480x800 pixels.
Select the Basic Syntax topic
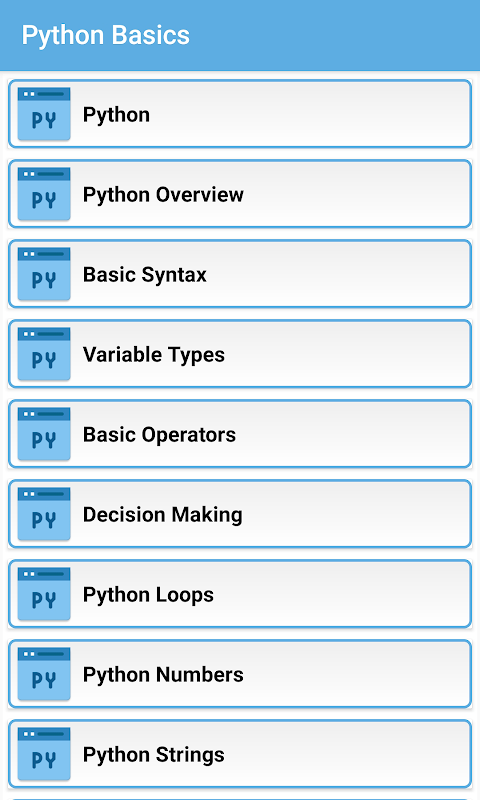click(240, 274)
